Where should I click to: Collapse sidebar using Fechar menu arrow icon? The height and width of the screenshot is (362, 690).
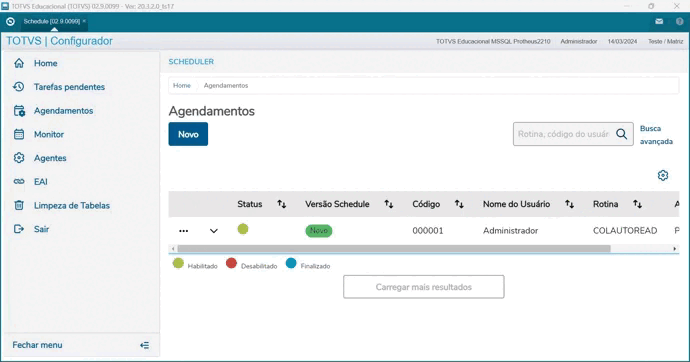tap(144, 345)
